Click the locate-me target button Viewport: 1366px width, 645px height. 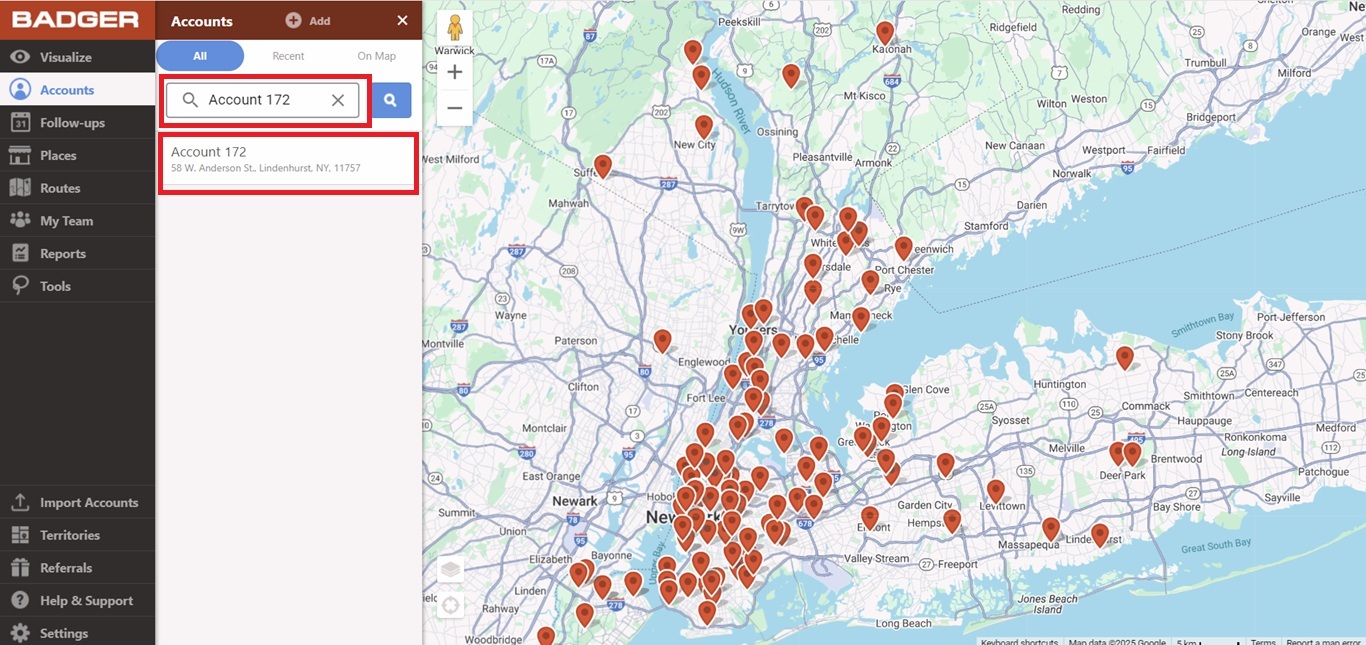click(x=451, y=605)
